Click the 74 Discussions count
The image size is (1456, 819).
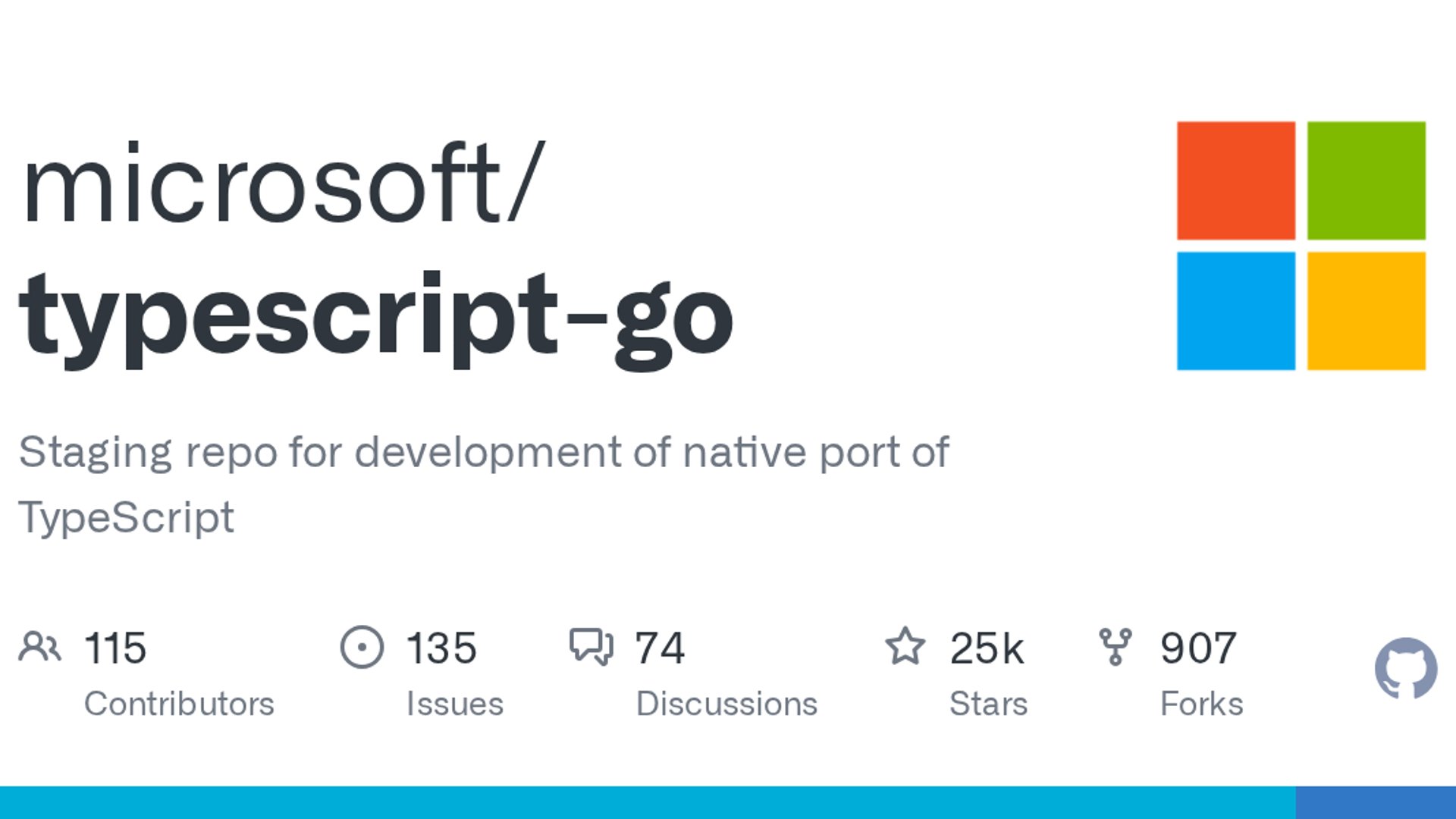(x=660, y=648)
